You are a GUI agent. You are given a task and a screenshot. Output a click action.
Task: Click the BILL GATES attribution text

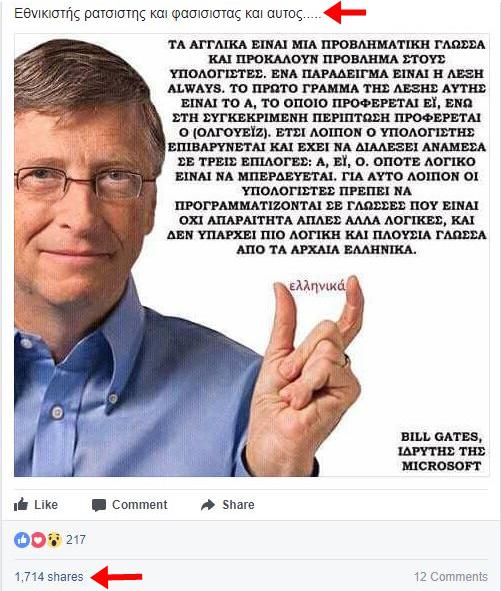[441, 451]
